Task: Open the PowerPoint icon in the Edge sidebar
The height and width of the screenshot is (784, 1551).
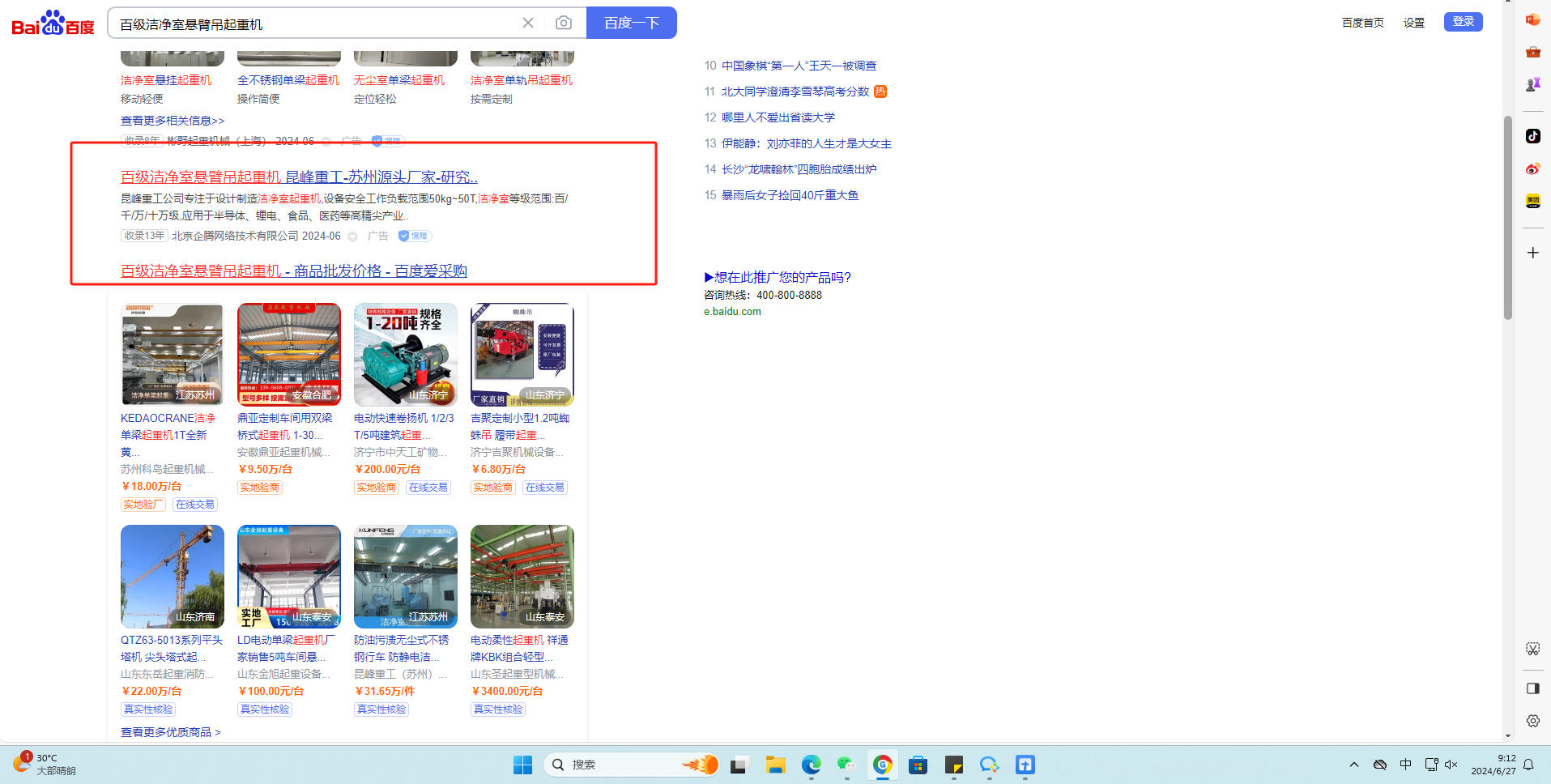Action: tap(1532, 19)
